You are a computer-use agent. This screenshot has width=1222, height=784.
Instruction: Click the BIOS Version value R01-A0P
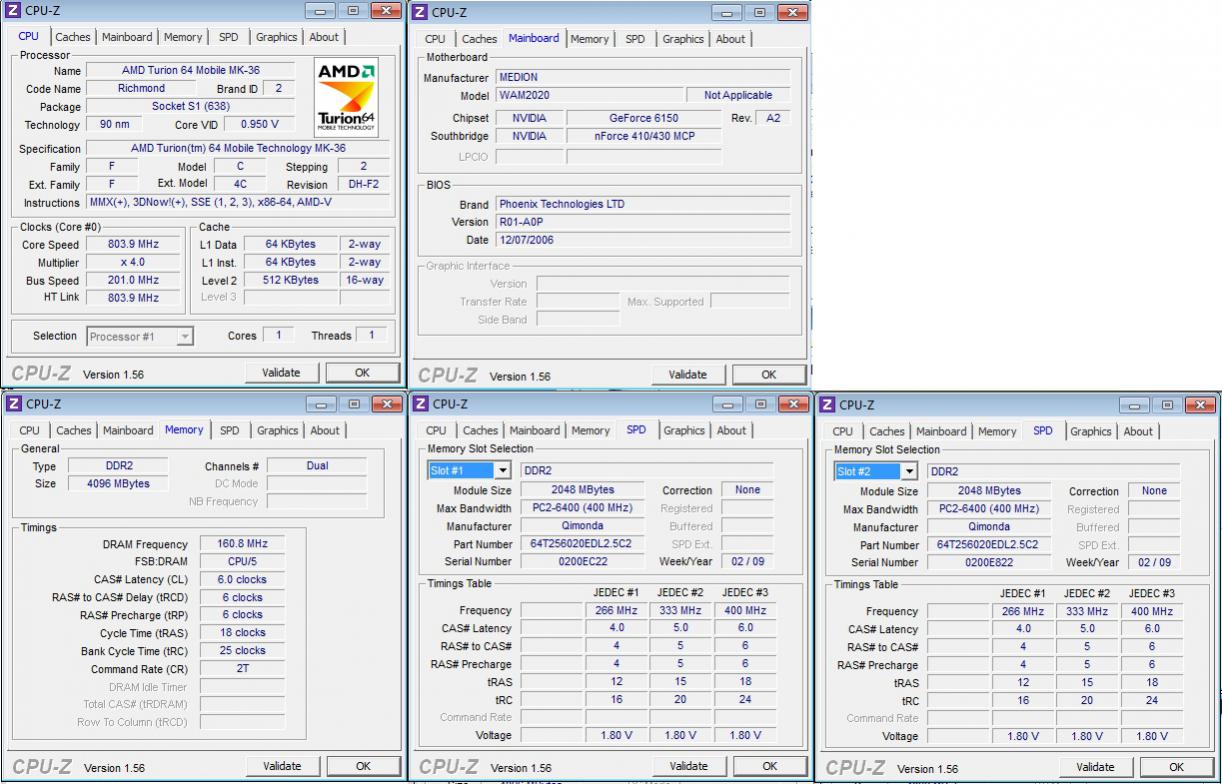point(643,222)
